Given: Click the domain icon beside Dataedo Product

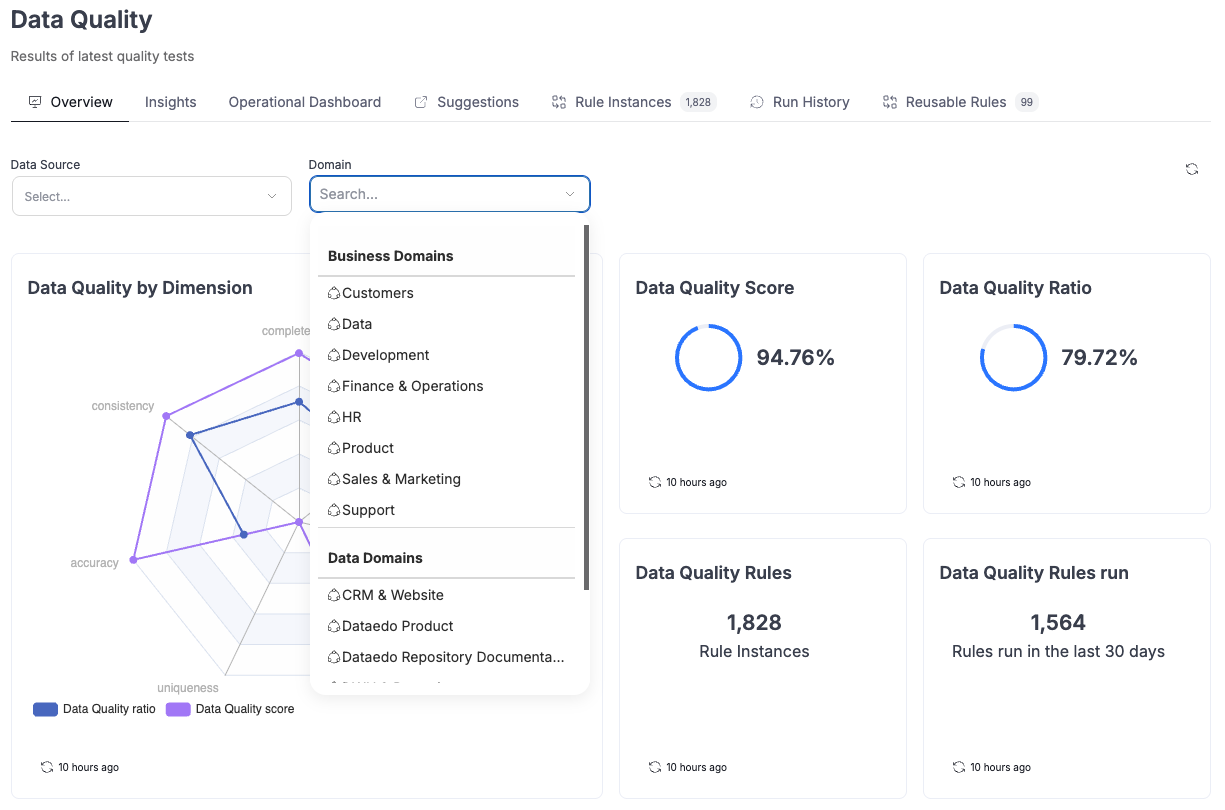Looking at the screenshot, I should [334, 626].
